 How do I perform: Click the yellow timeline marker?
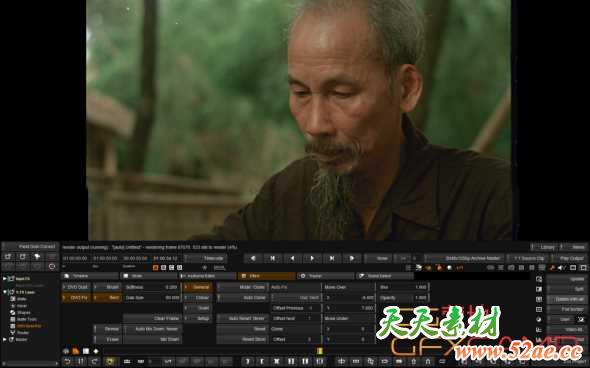pos(320,351)
